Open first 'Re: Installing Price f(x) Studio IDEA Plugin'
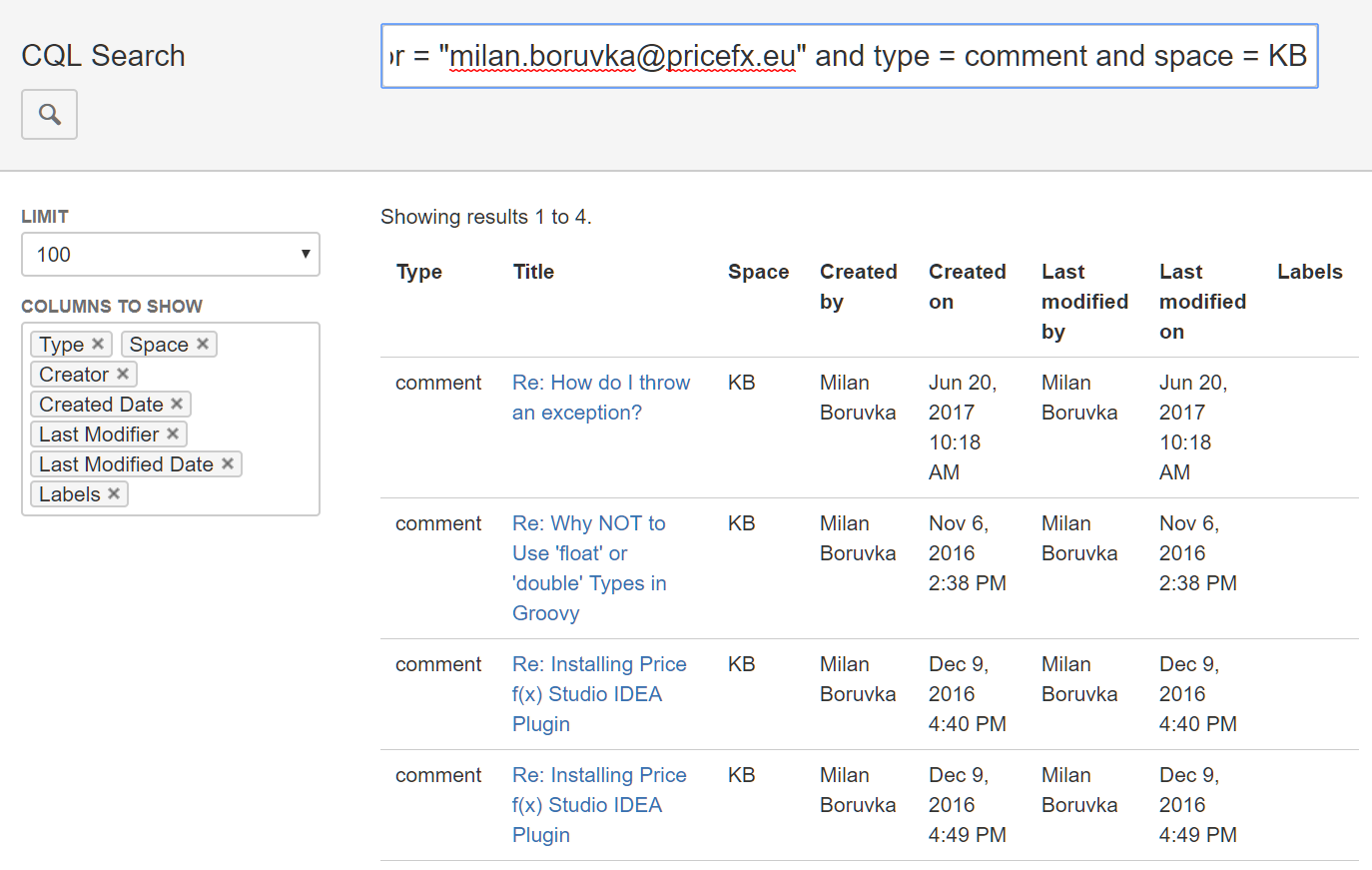 tap(599, 693)
